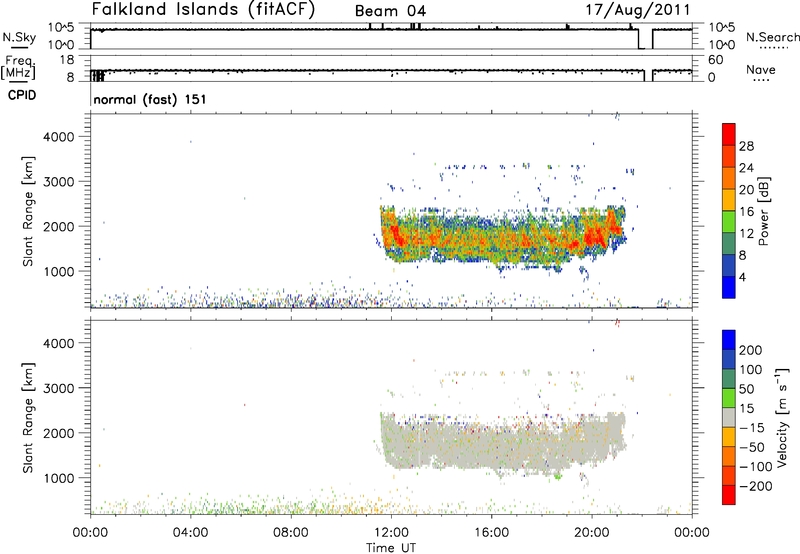The height and width of the screenshot is (554, 800).
Task: Click the Power [dB] colorbar title
Action: click(x=763, y=211)
